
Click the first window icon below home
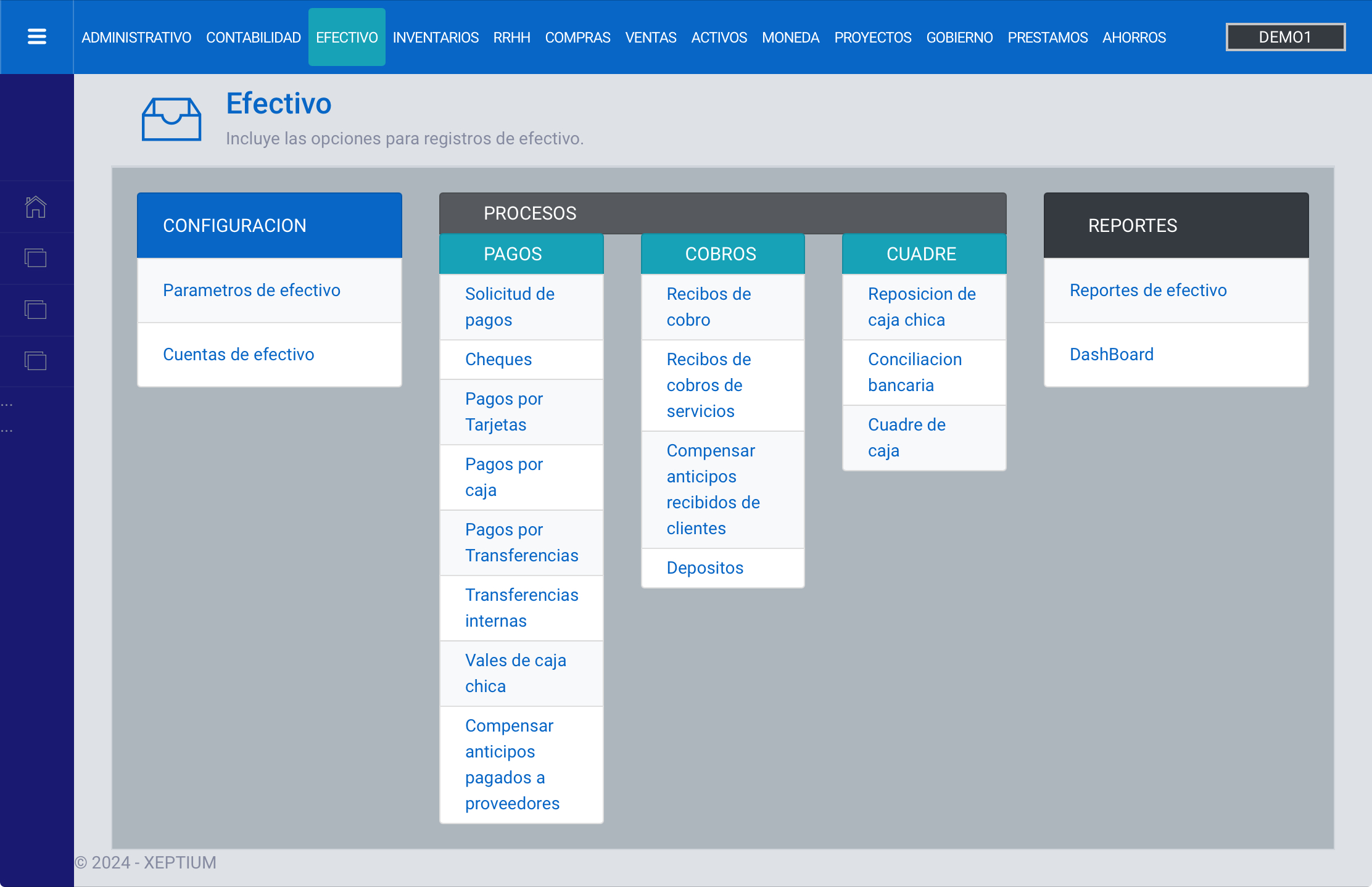[36, 258]
